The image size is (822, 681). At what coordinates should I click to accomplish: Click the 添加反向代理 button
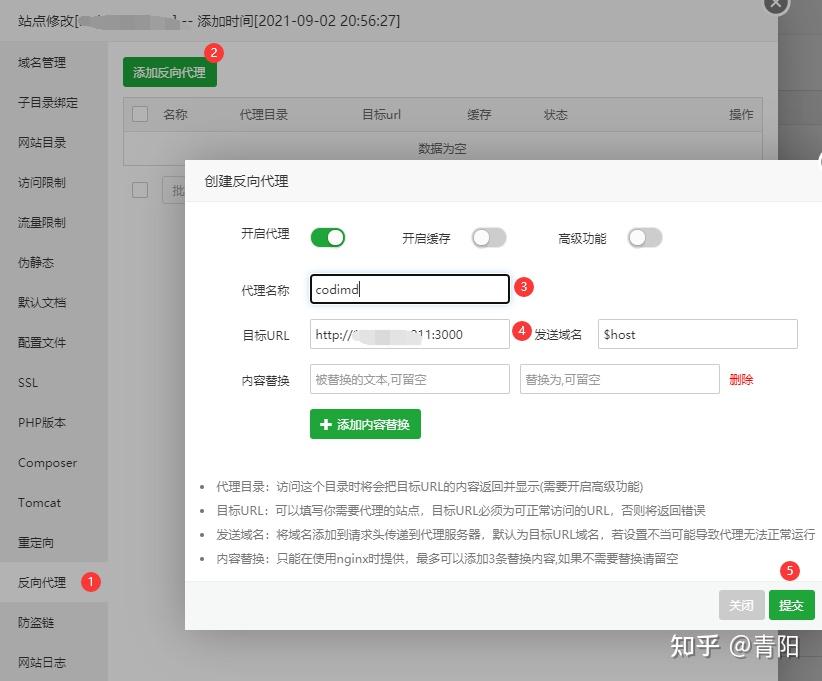169,72
